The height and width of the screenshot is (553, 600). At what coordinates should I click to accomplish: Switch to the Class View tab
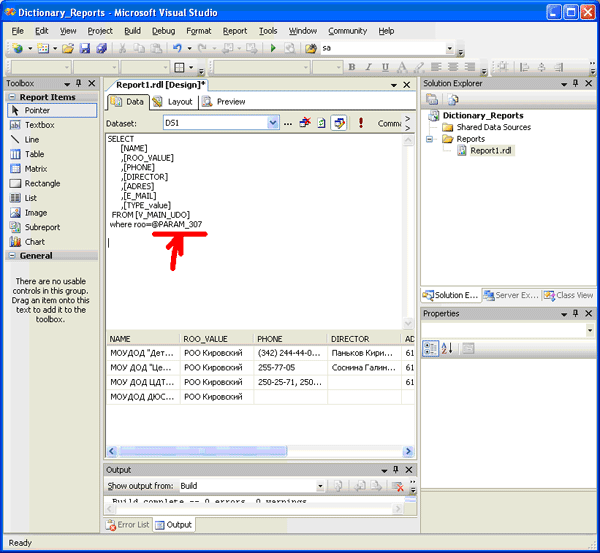point(569,295)
